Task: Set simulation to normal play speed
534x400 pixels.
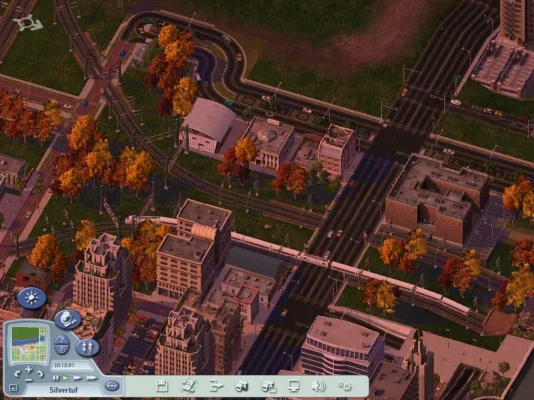Action: click(x=65, y=378)
